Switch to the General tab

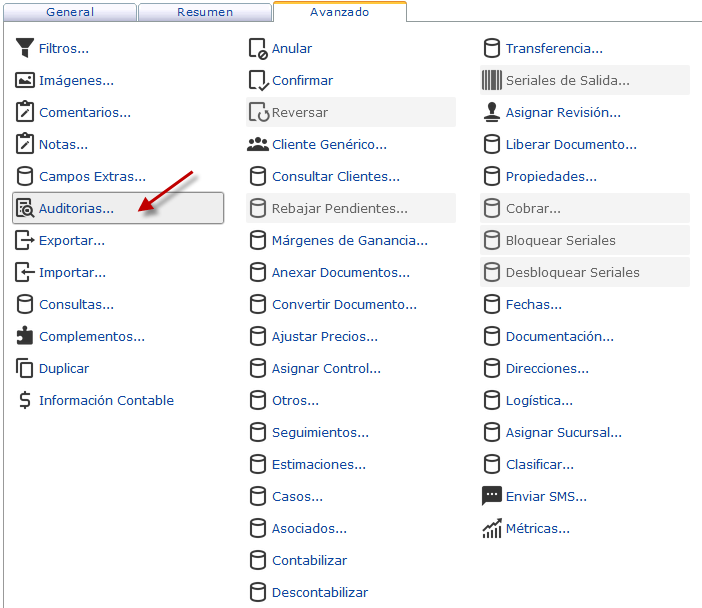tap(70, 12)
